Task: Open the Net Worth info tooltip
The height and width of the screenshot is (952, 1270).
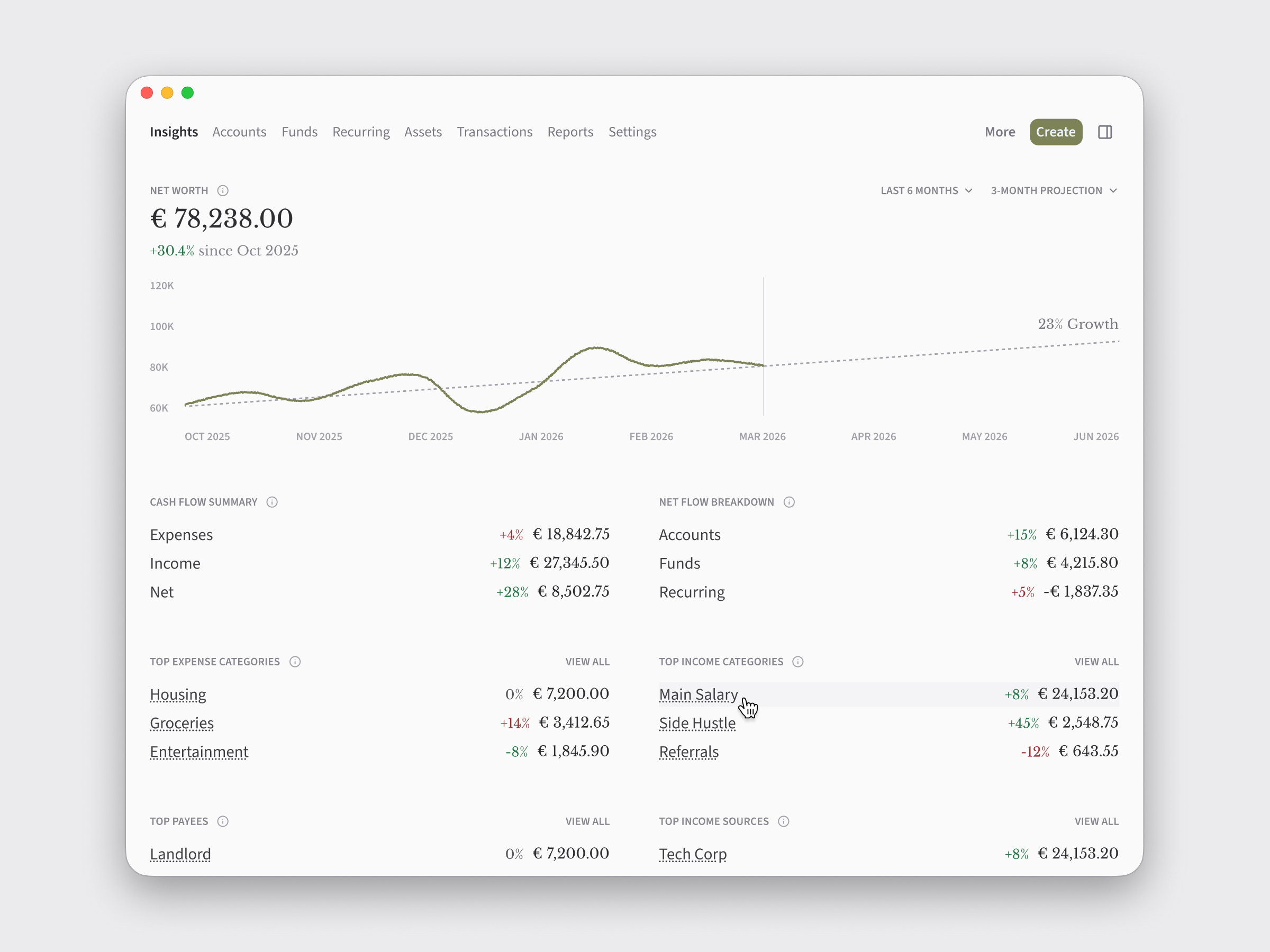Action: click(x=223, y=190)
